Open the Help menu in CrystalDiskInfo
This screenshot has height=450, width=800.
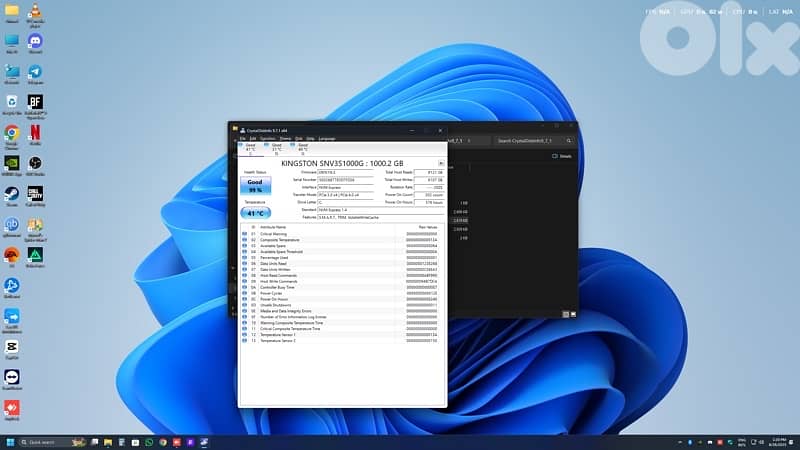[310, 138]
